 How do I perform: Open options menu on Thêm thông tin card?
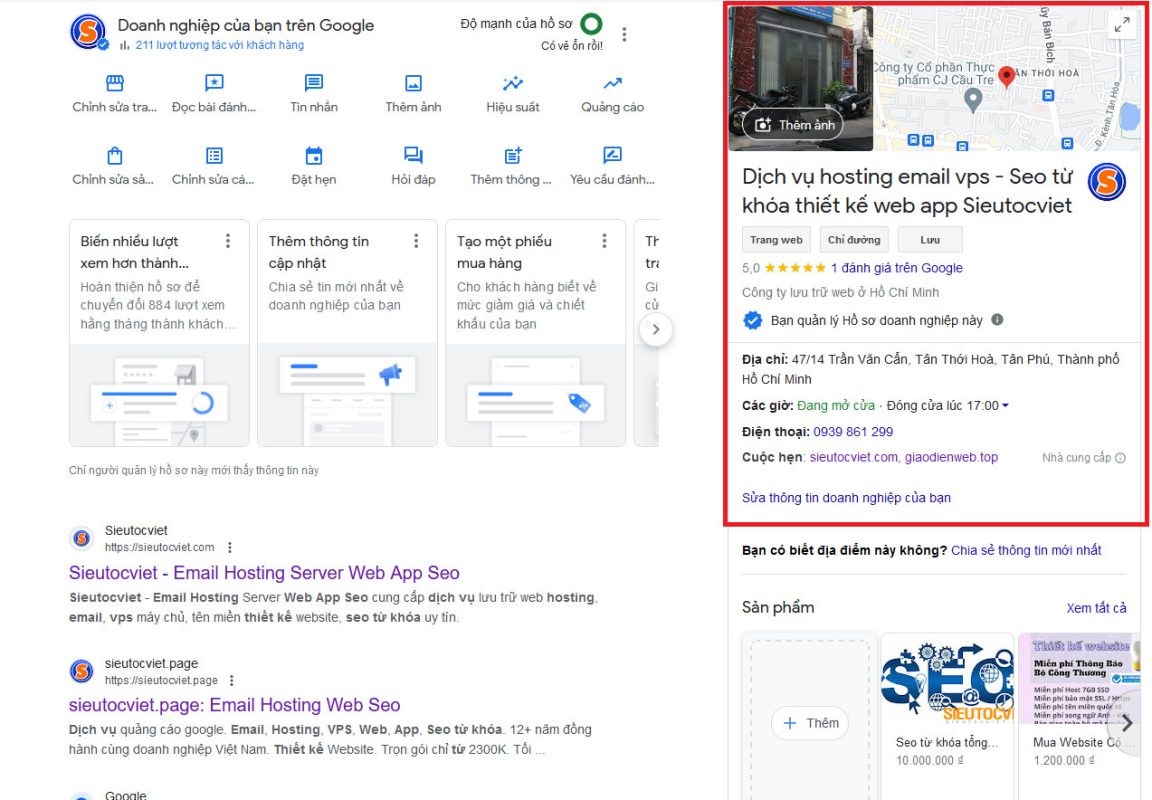tap(416, 241)
